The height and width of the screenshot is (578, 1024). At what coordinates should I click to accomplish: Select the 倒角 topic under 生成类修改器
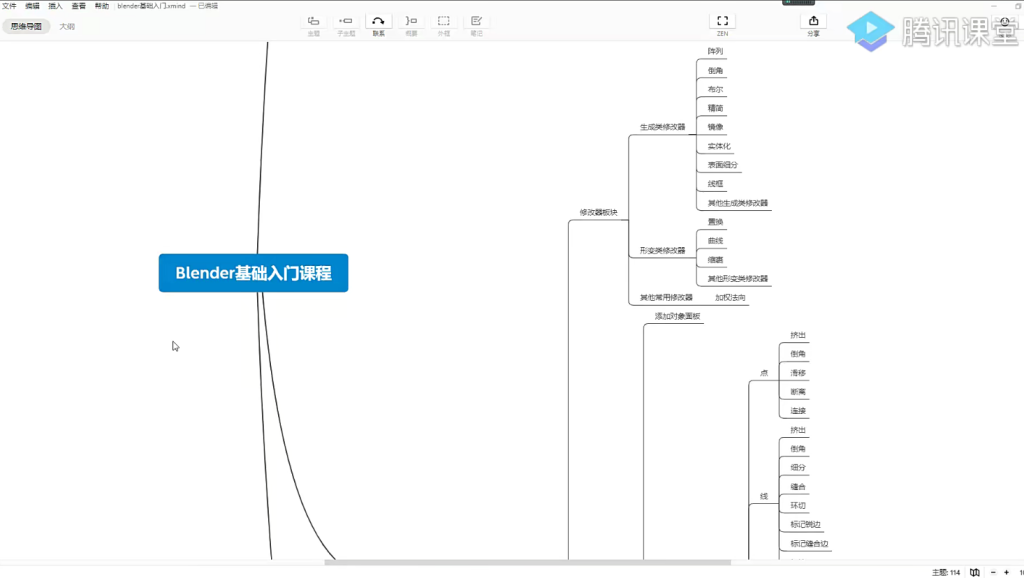click(715, 71)
